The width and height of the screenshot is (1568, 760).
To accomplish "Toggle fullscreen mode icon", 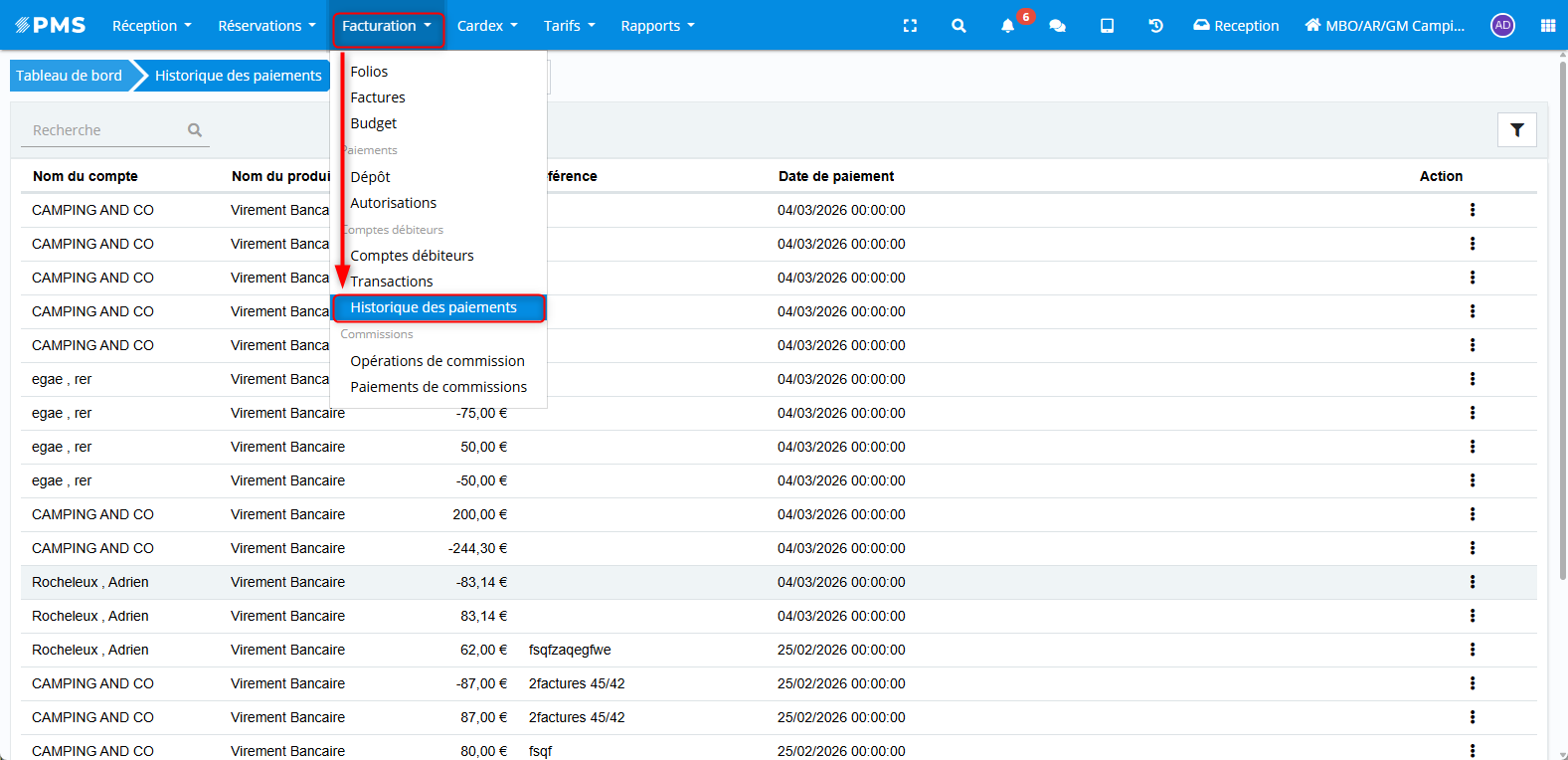I will click(x=910, y=26).
